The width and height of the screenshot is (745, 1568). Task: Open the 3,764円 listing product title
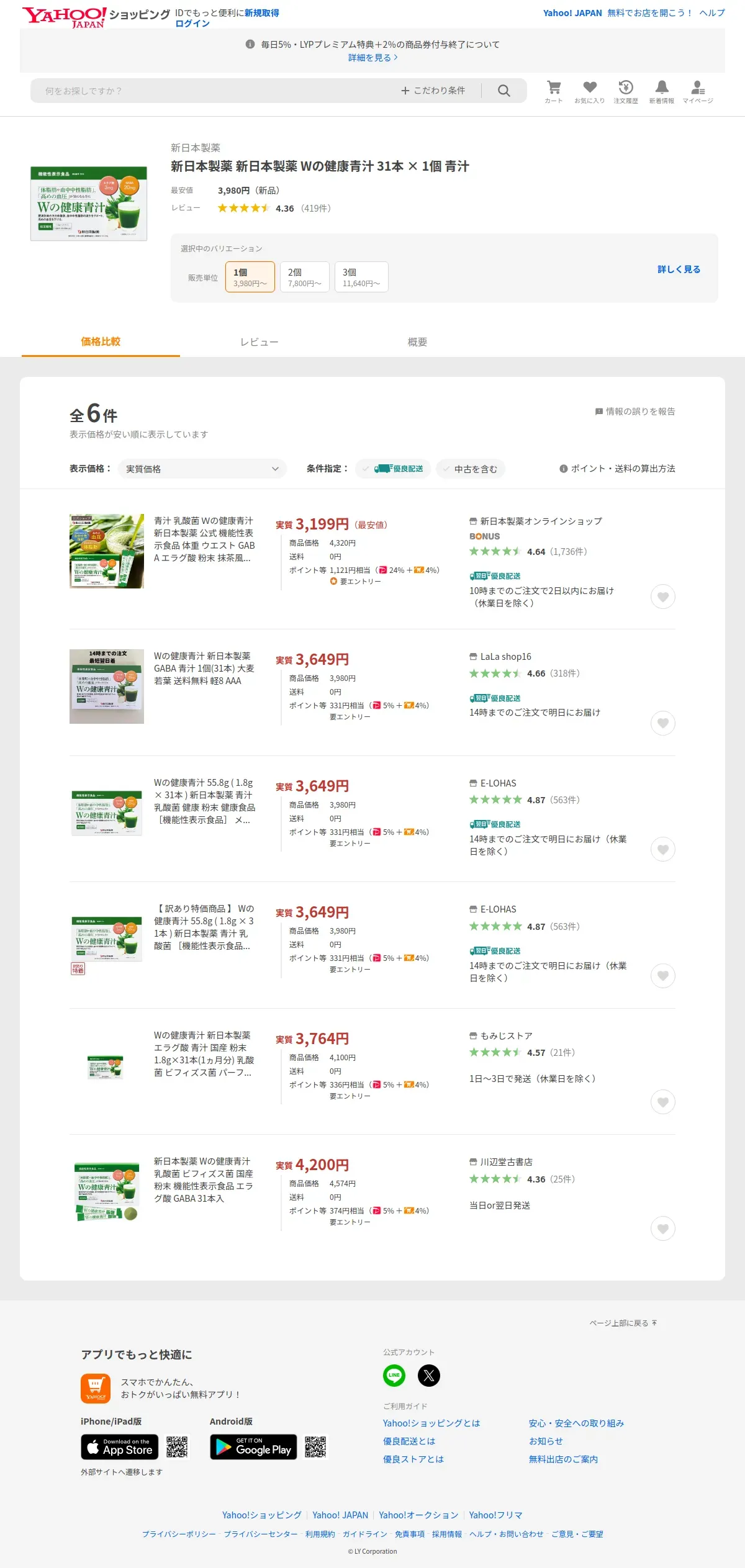point(204,1054)
